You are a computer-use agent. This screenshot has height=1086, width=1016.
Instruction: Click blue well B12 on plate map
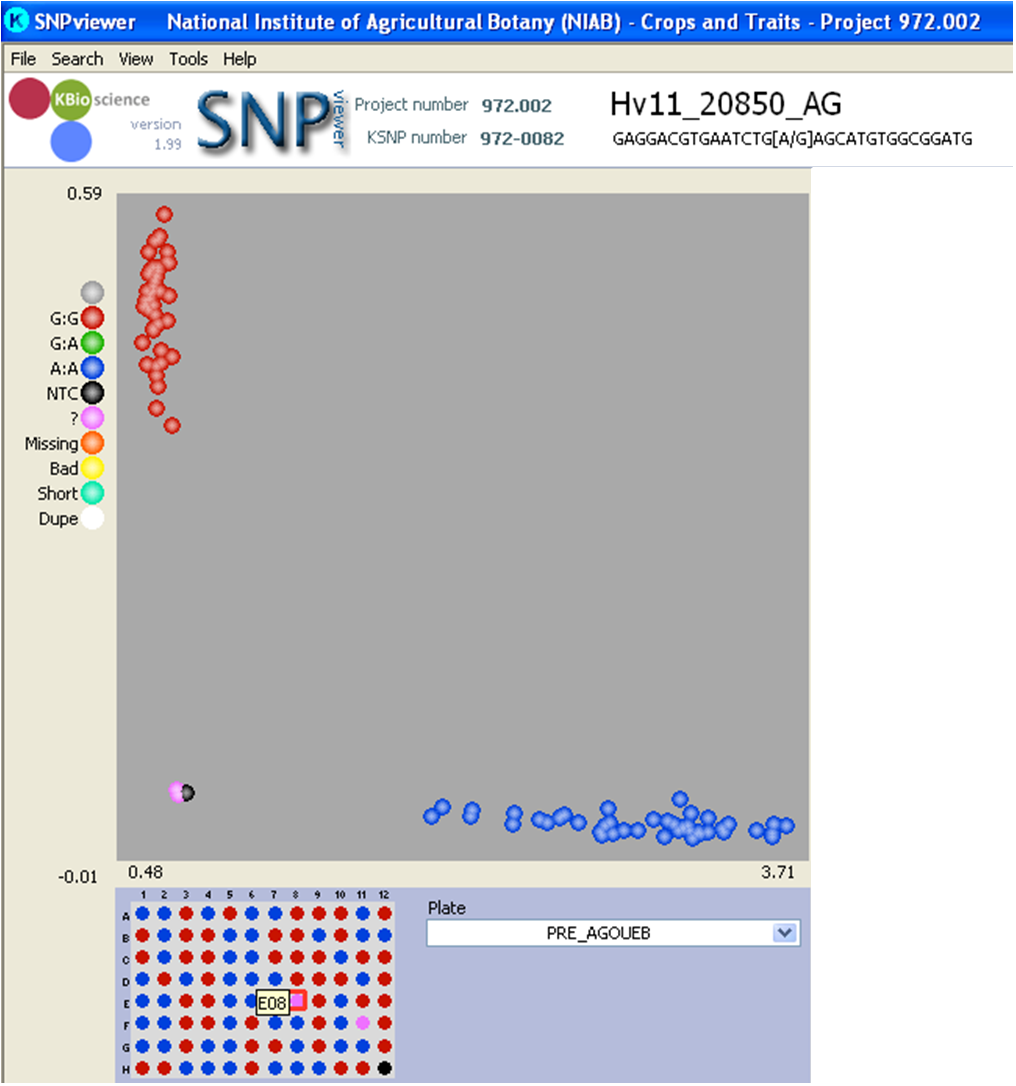pos(384,935)
